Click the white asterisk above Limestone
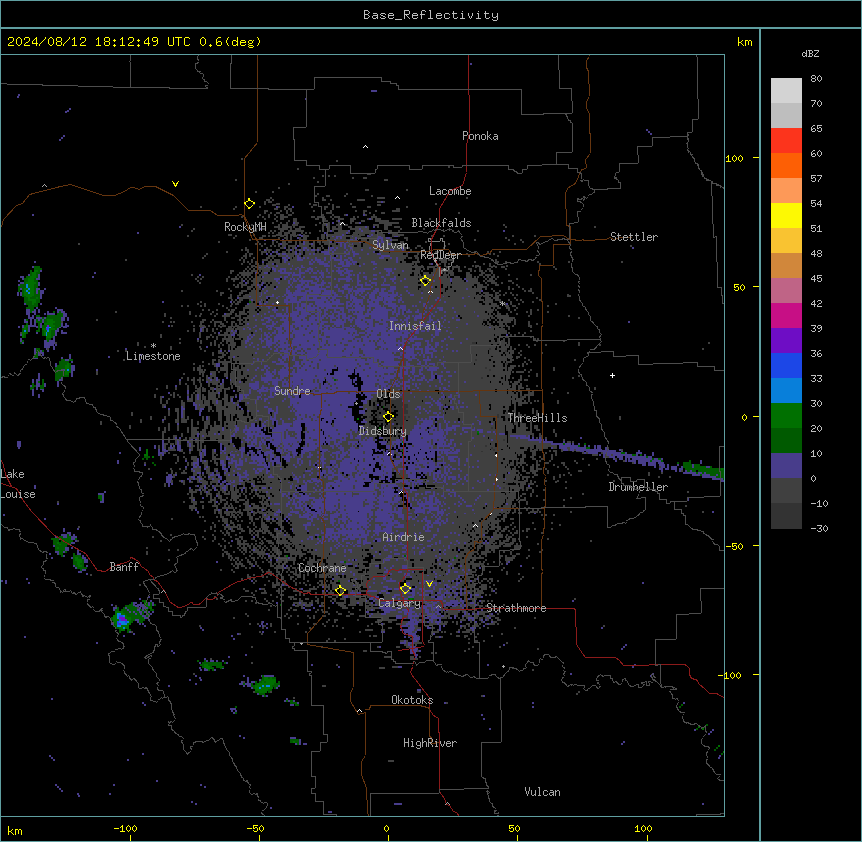Viewport: 862px width, 842px height. 153,346
